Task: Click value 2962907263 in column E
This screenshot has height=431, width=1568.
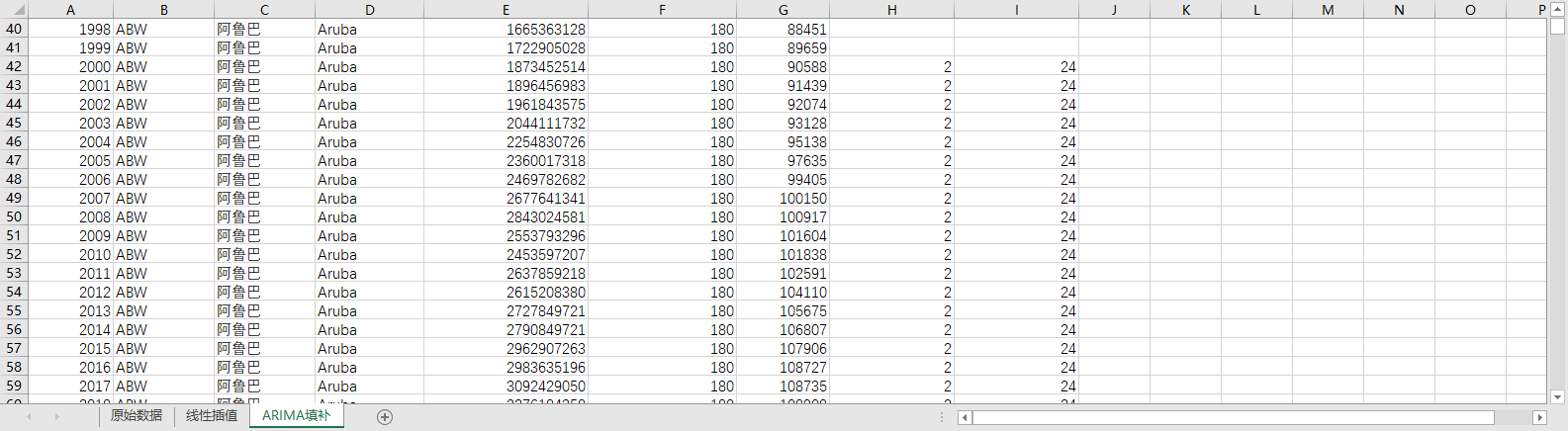Action: tap(506, 348)
